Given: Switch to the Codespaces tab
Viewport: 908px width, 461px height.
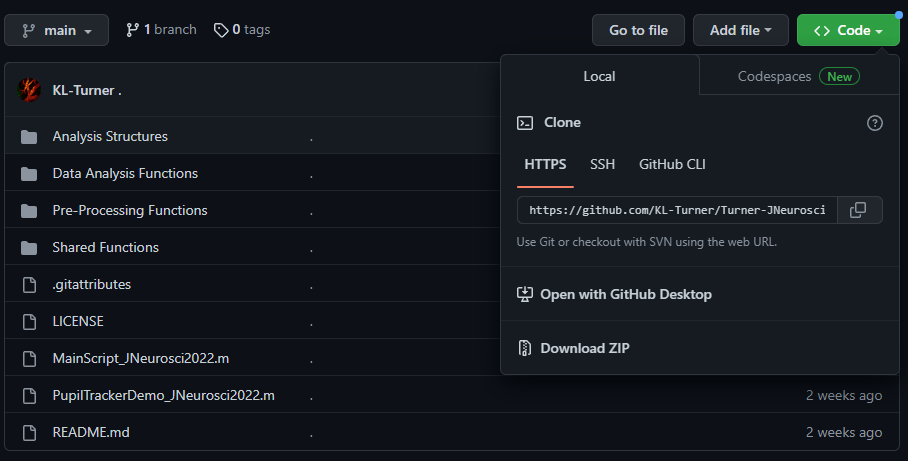Looking at the screenshot, I should coord(799,76).
